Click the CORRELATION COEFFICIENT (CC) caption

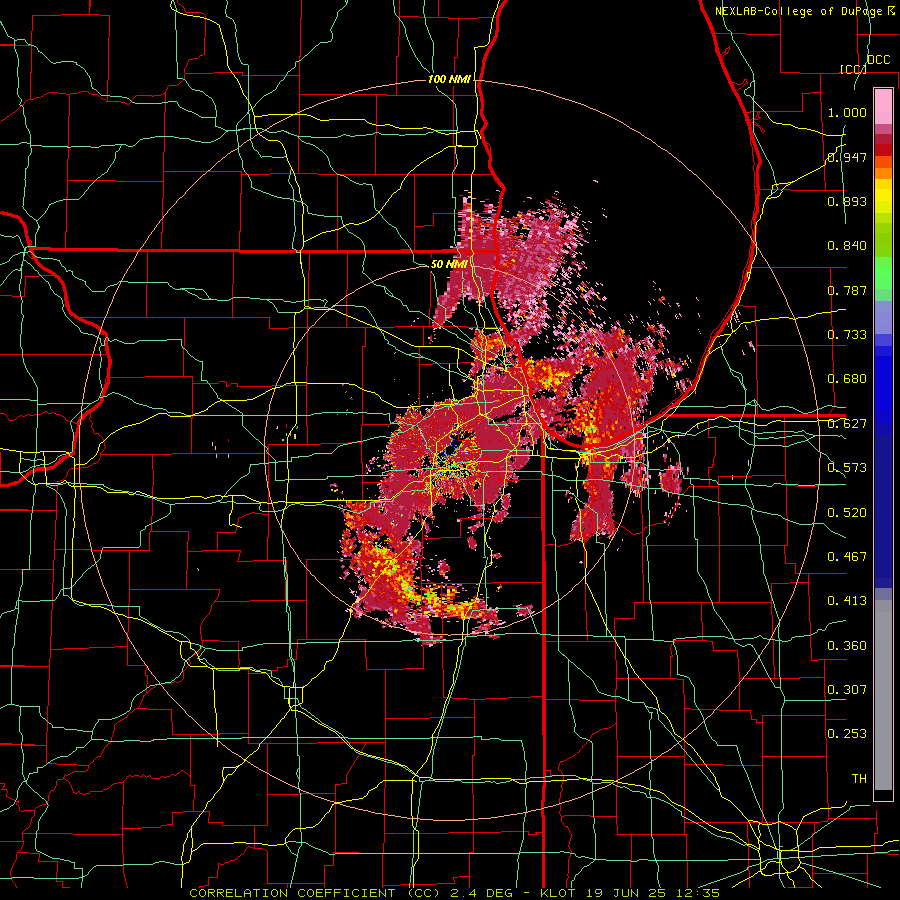[315, 893]
